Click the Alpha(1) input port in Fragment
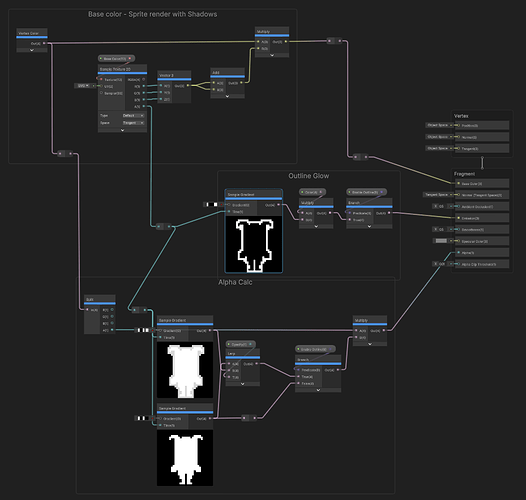The width and height of the screenshot is (526, 500). click(459, 252)
